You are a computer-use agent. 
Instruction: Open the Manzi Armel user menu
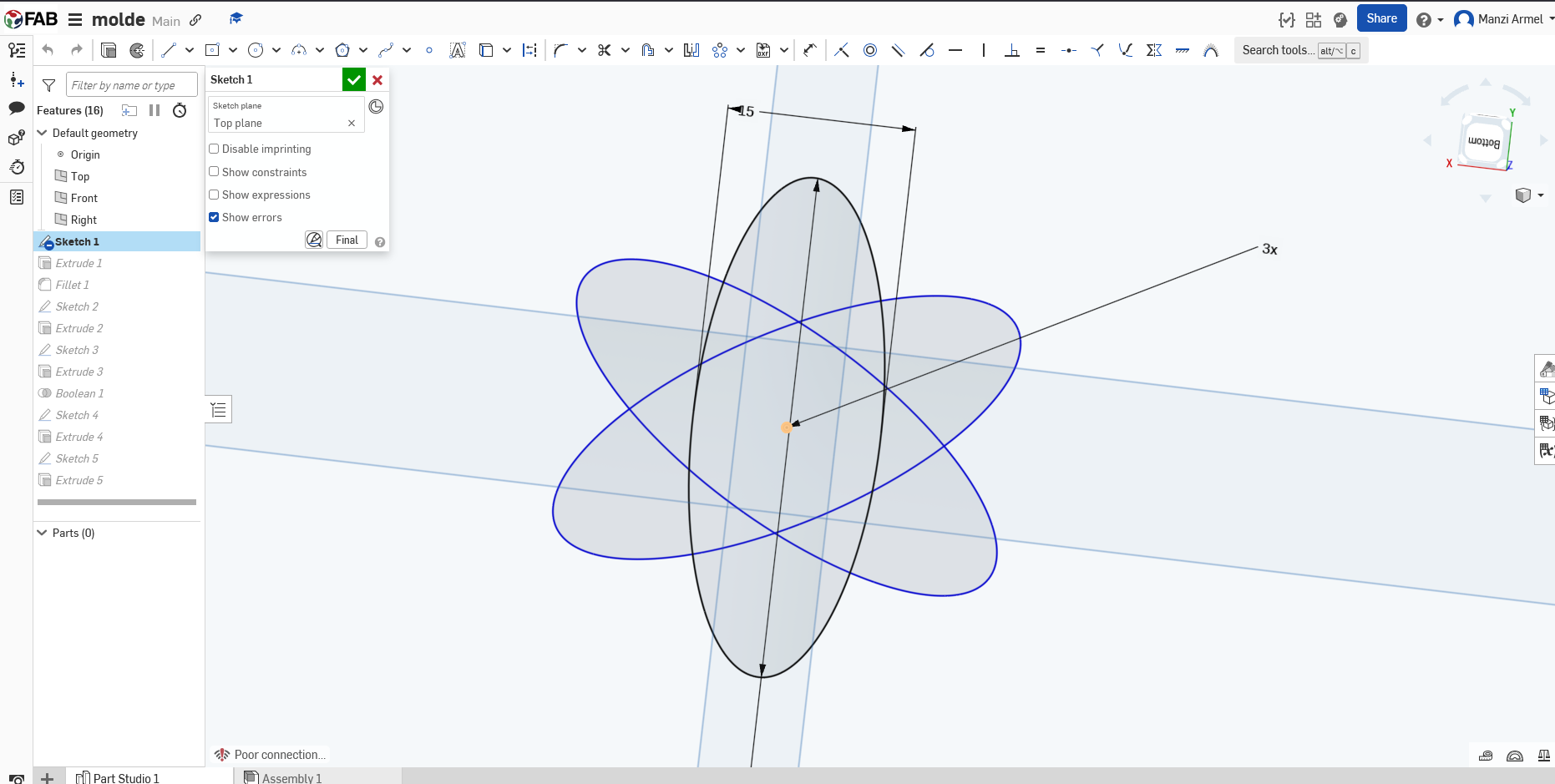point(1504,19)
